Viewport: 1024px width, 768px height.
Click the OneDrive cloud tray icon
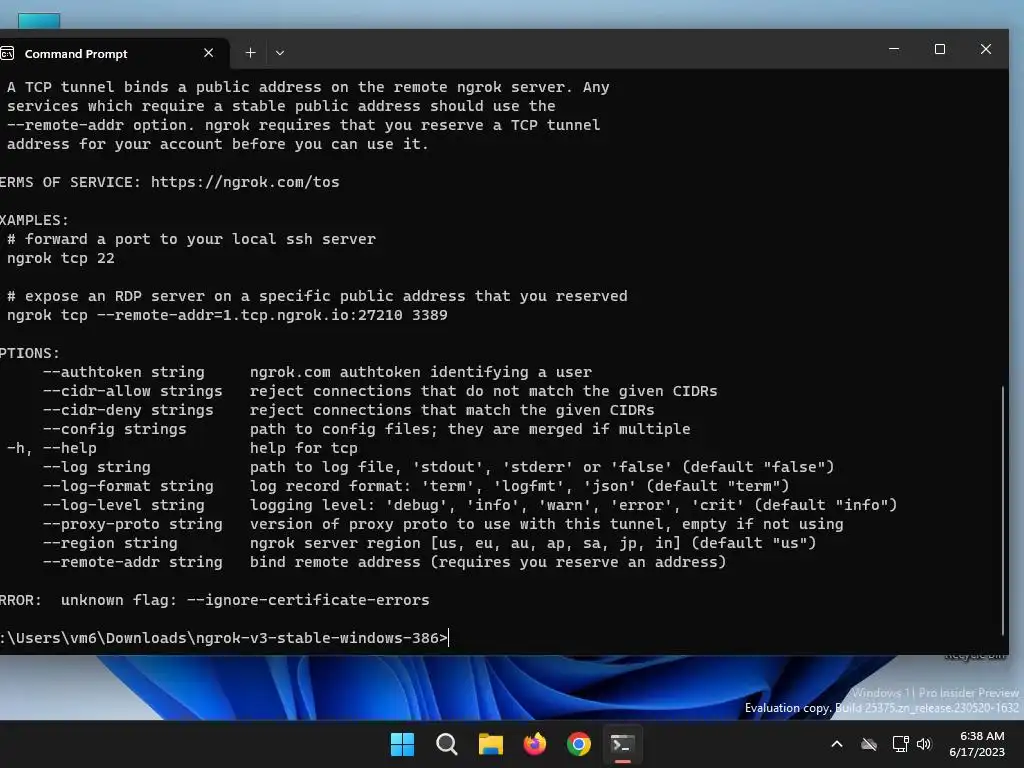(869, 744)
